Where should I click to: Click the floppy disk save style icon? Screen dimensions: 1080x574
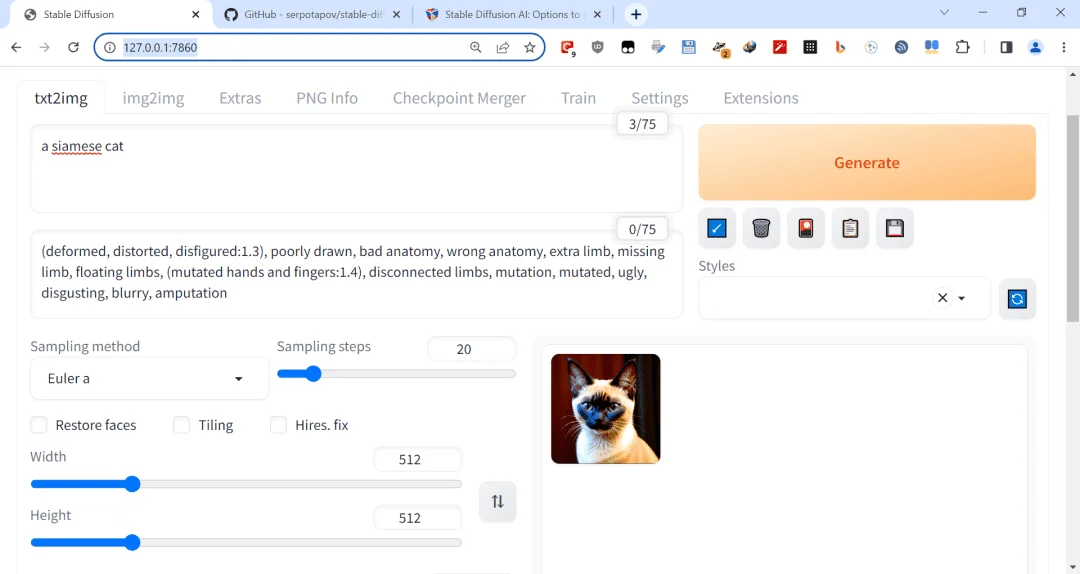point(895,228)
